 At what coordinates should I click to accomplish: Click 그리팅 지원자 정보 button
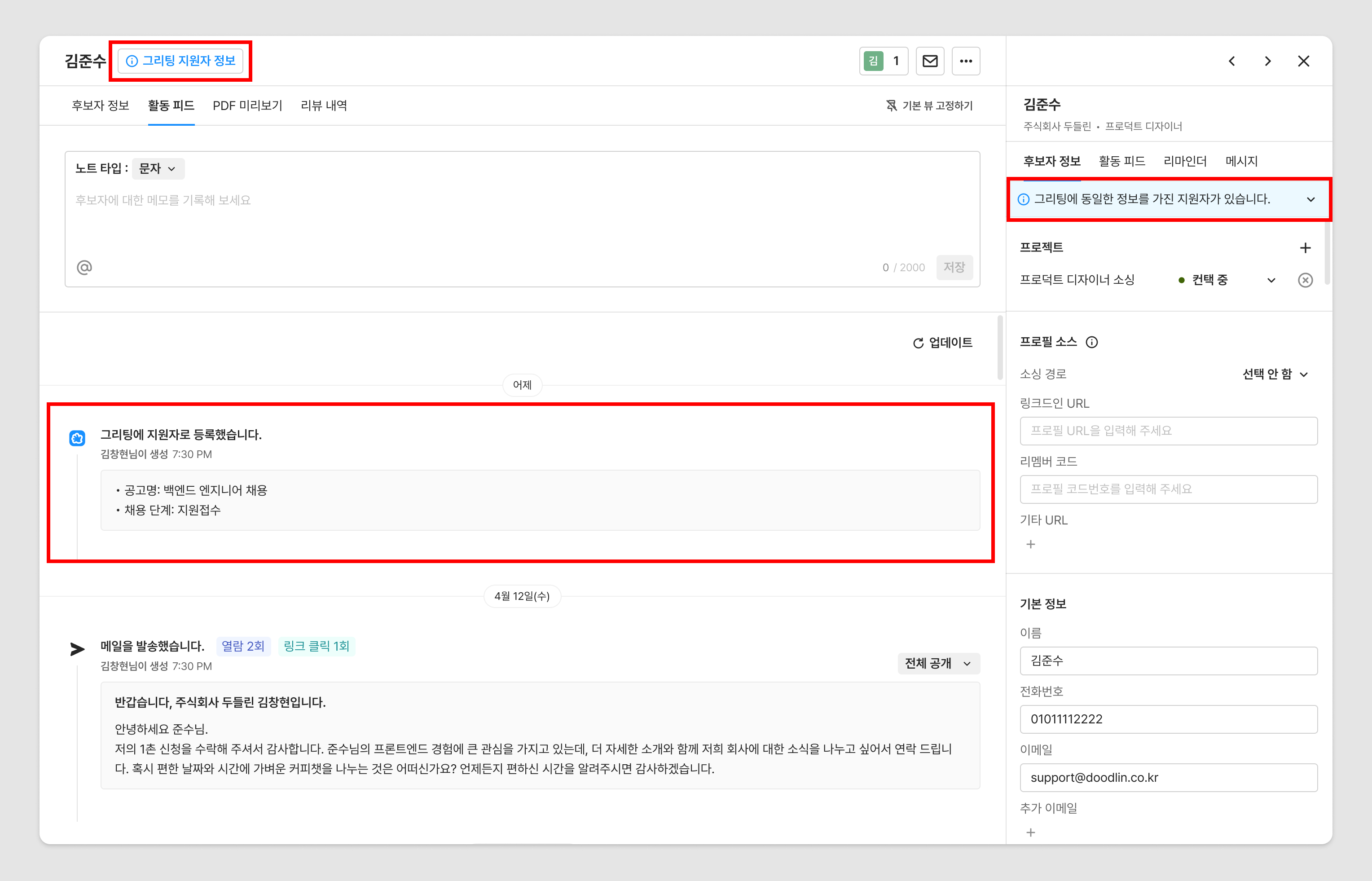click(181, 61)
